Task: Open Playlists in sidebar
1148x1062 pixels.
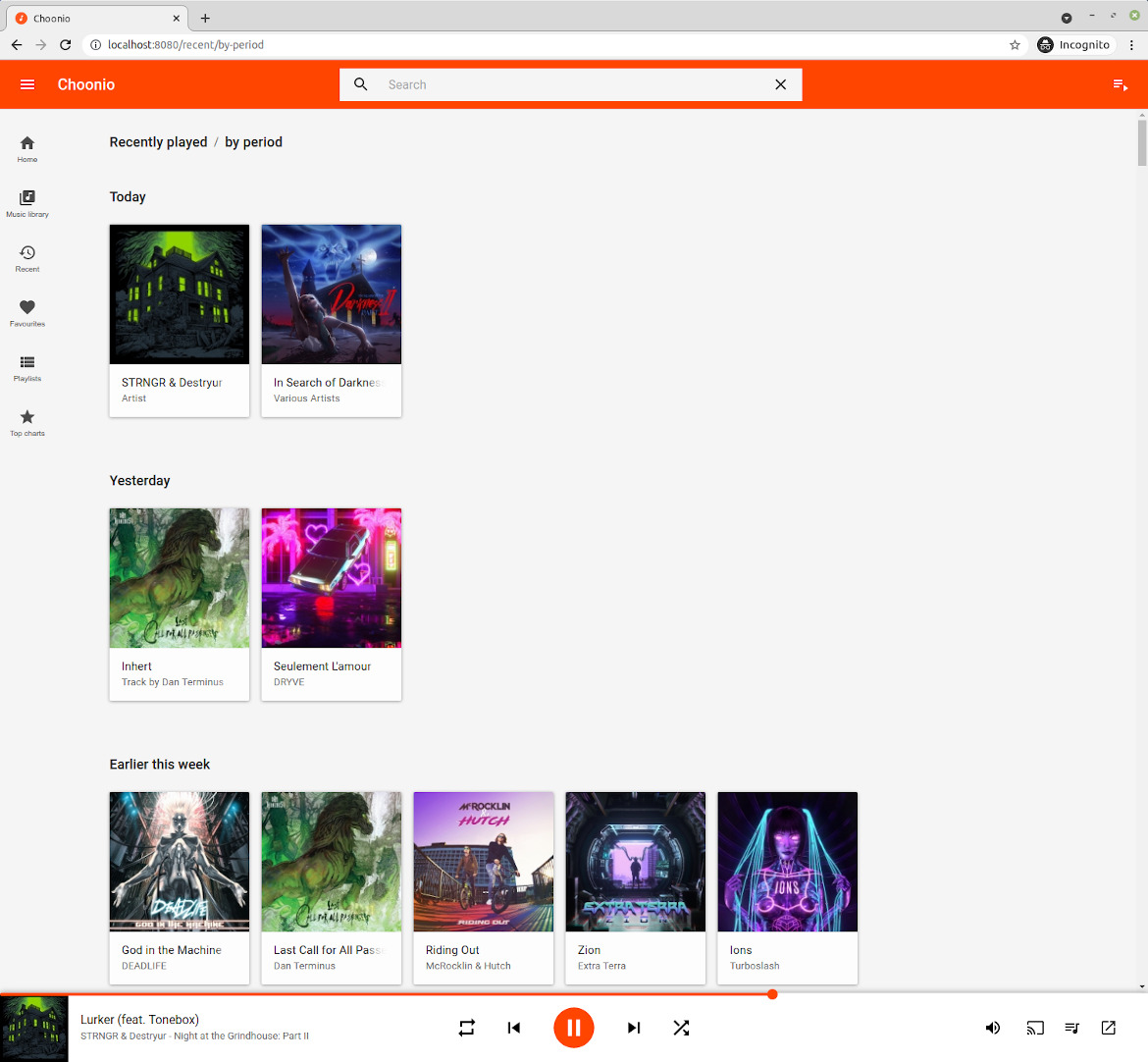Action: (x=27, y=368)
